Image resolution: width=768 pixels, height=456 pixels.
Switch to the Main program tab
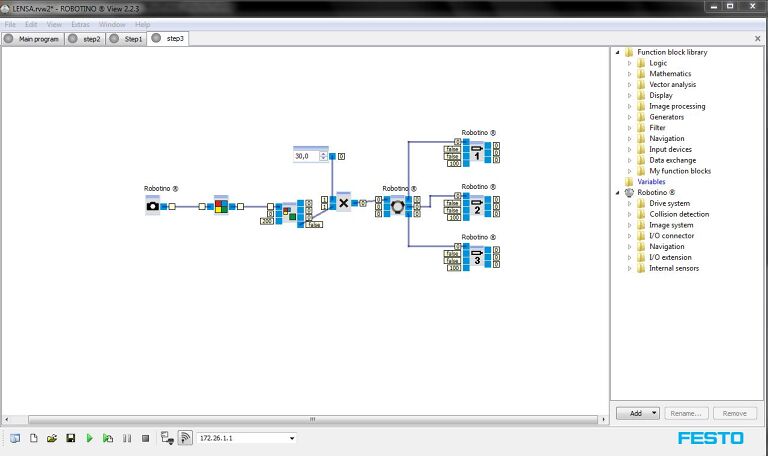[x=33, y=39]
